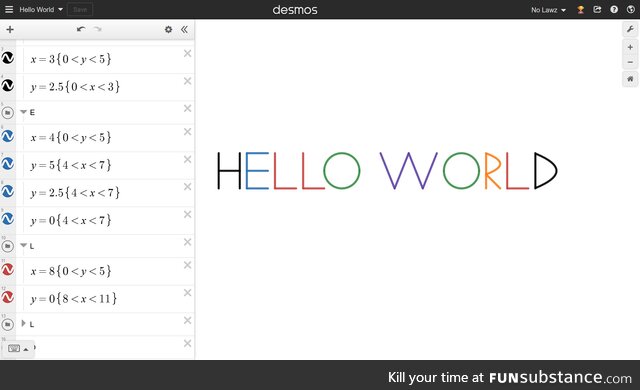Delete expression y=0{4<x<7}
Screen dimensions: 640x390
coord(187,215)
